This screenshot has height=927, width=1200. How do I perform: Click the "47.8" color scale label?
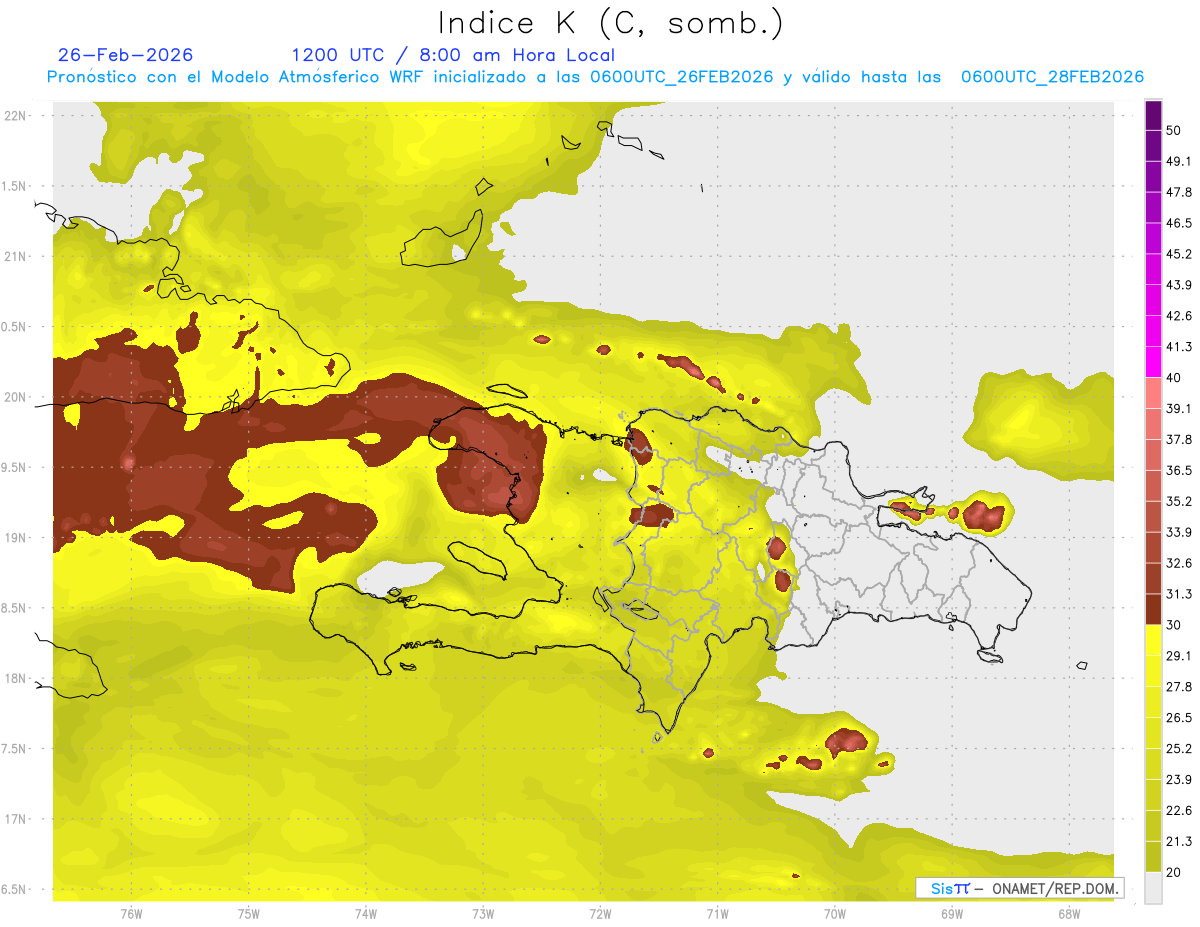click(x=1179, y=193)
